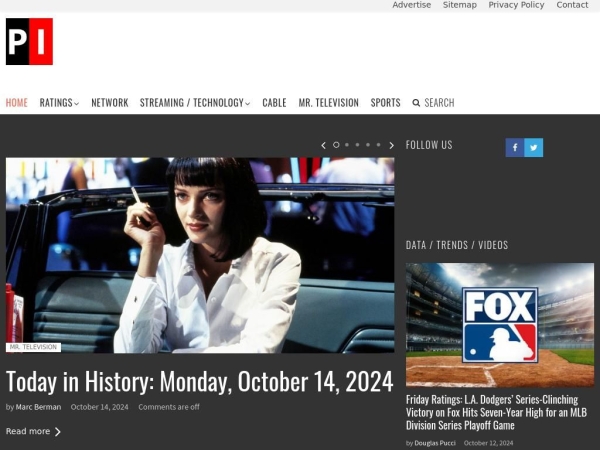Click the October 12, 2024 date
600x450 pixels.
488,443
